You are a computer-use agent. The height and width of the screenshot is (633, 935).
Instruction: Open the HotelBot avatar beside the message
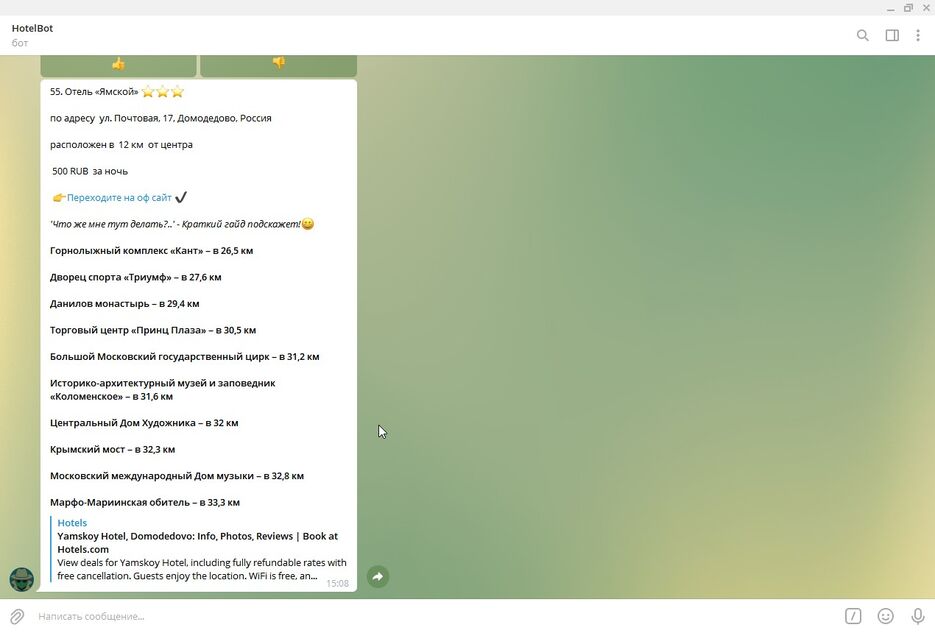(21, 579)
